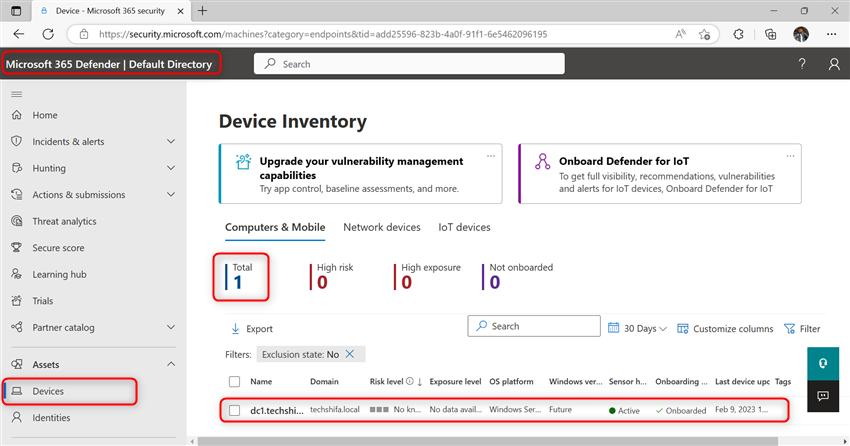Open the Filter funnel icon
The image size is (850, 446).
[789, 328]
